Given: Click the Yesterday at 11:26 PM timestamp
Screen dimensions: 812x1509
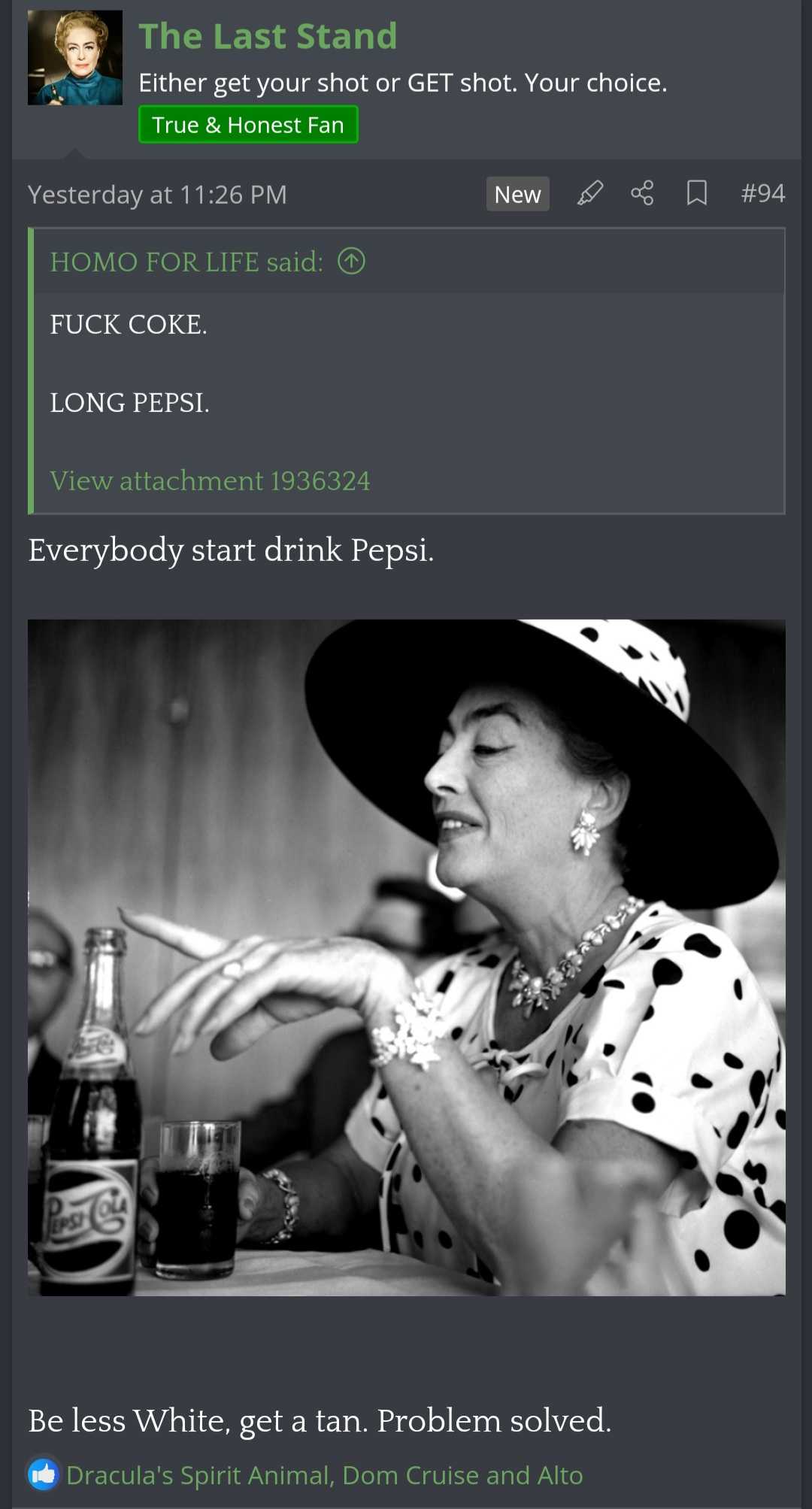Looking at the screenshot, I should pos(157,195).
